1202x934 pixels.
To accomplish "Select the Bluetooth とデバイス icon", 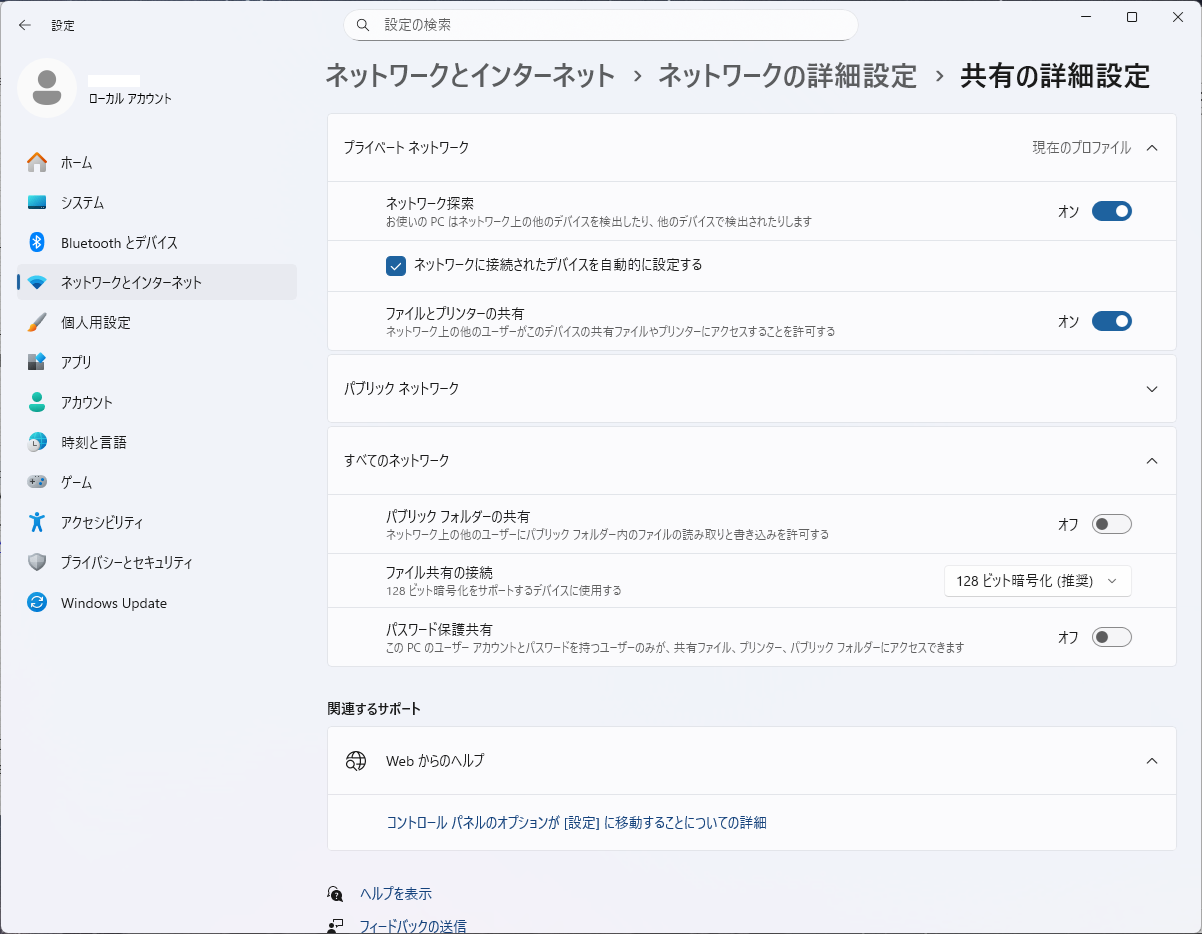I will click(37, 242).
